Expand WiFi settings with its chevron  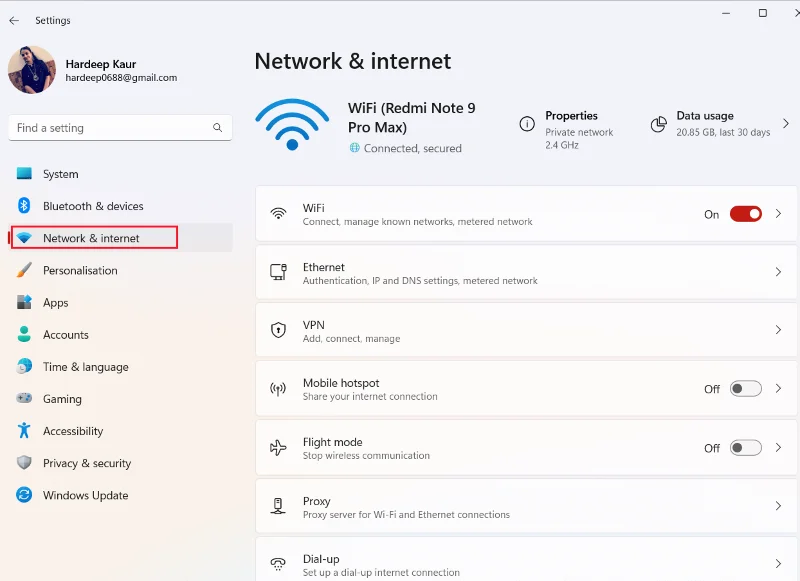(779, 214)
